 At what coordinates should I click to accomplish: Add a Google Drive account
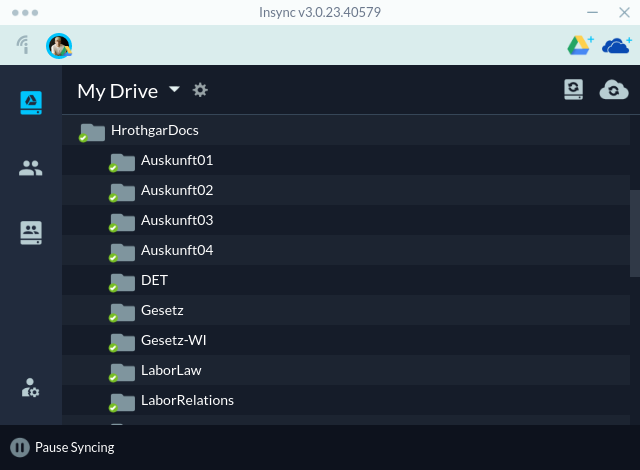[x=580, y=45]
